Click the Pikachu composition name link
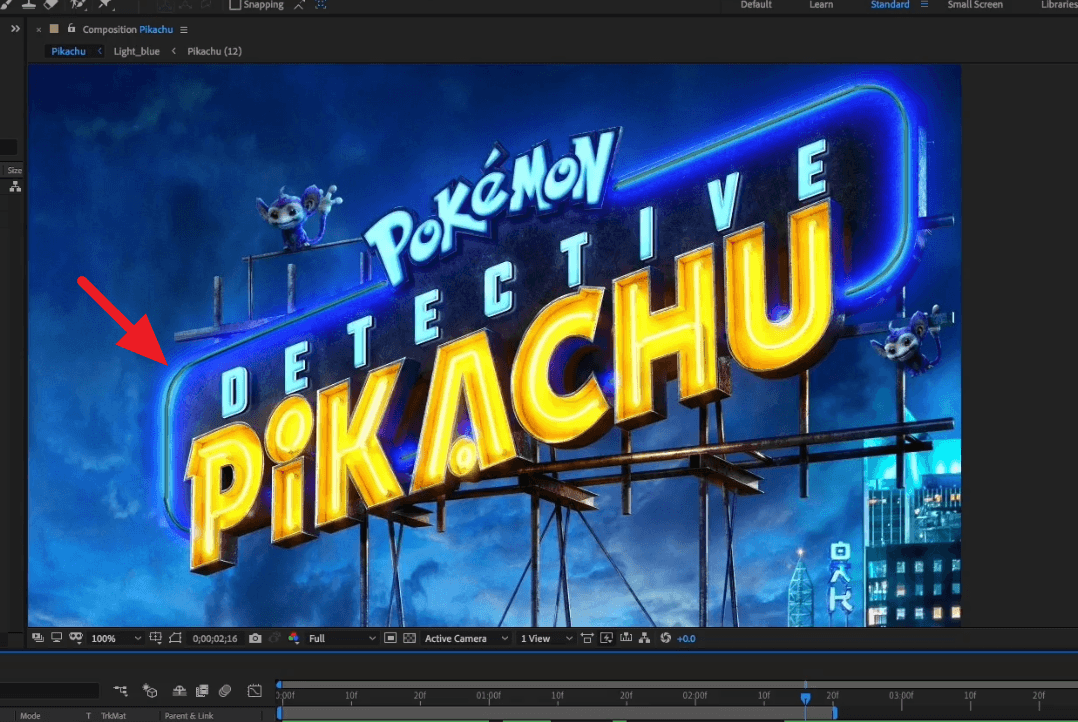 point(156,30)
